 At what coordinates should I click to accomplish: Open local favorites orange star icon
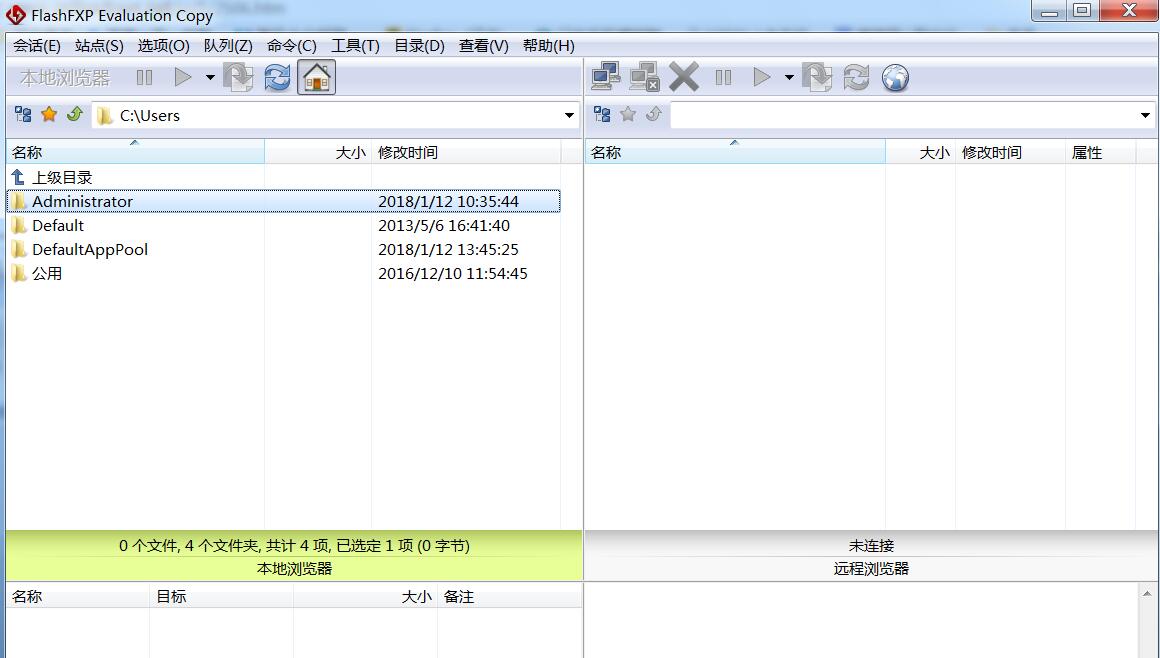click(x=49, y=114)
